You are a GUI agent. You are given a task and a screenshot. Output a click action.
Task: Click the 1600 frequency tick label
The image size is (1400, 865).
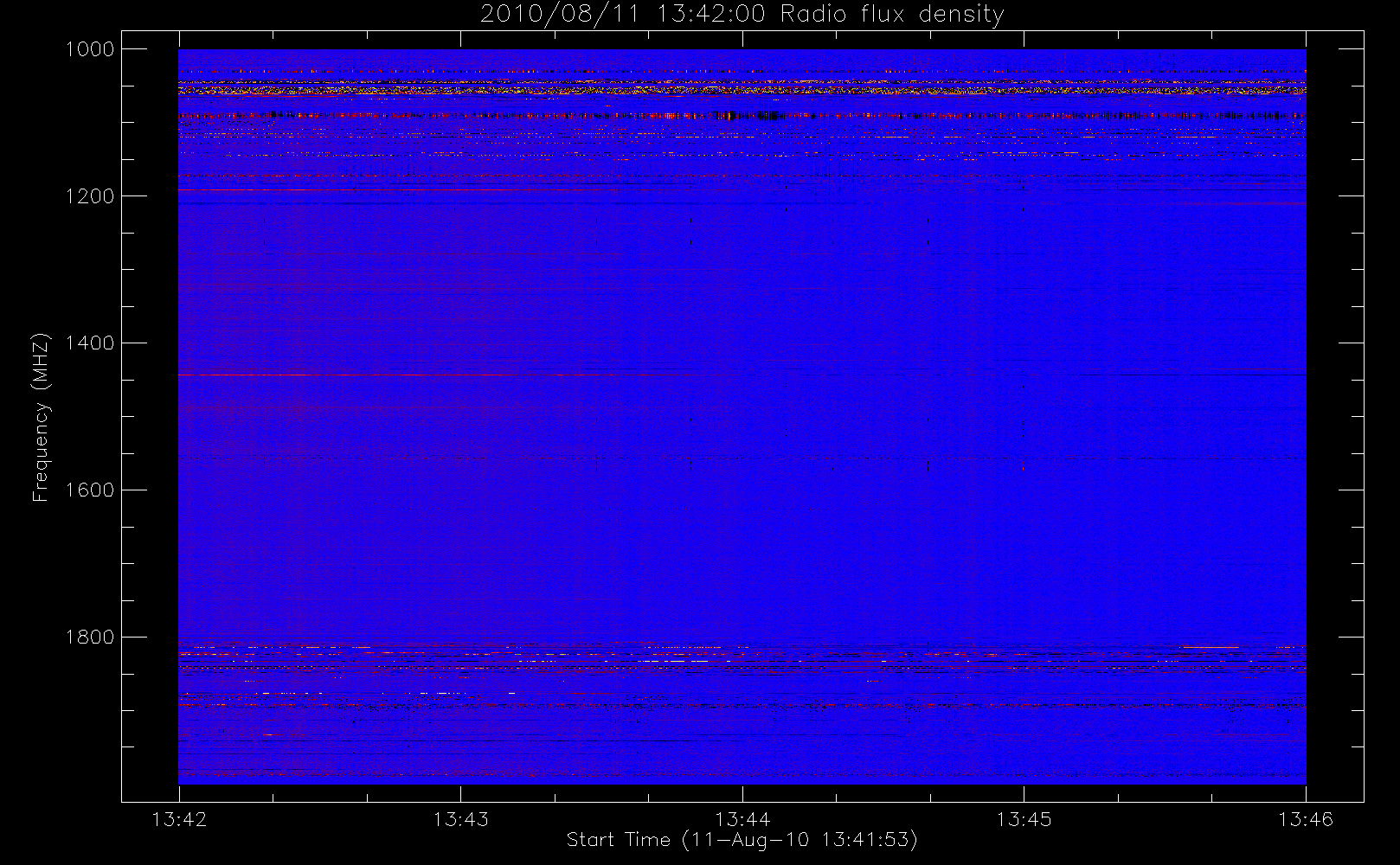click(x=90, y=490)
